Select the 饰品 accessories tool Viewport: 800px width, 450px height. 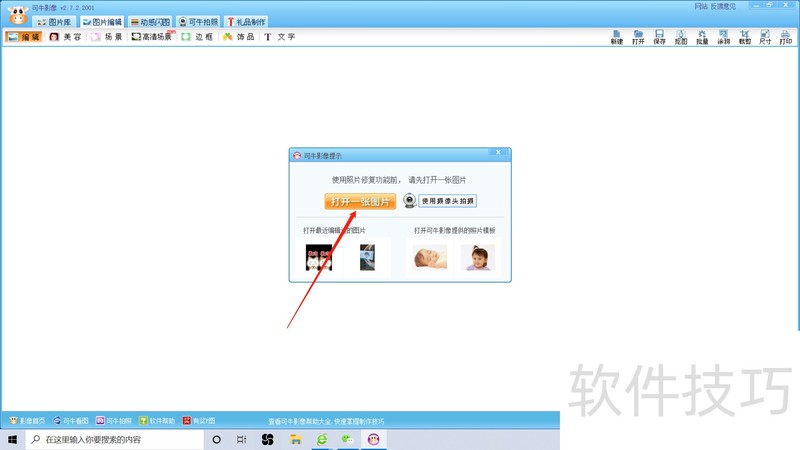point(238,37)
